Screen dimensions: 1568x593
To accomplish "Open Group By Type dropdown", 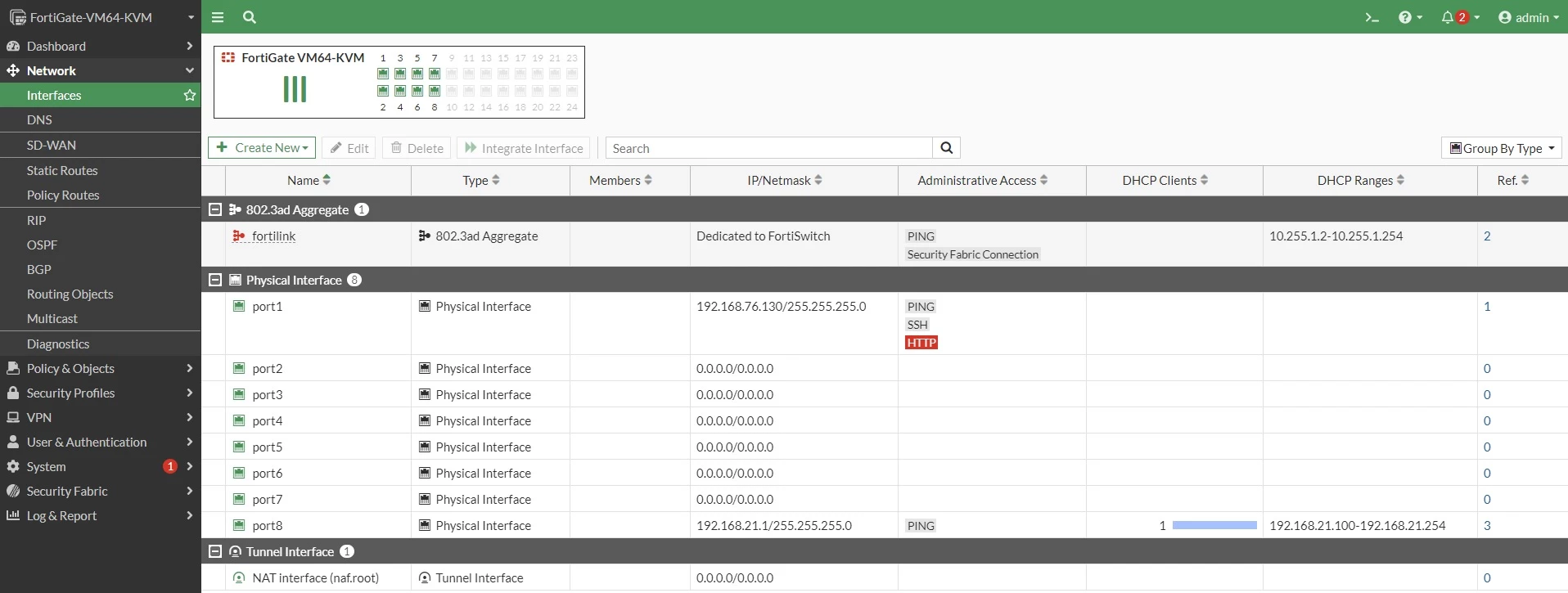I will click(1502, 148).
